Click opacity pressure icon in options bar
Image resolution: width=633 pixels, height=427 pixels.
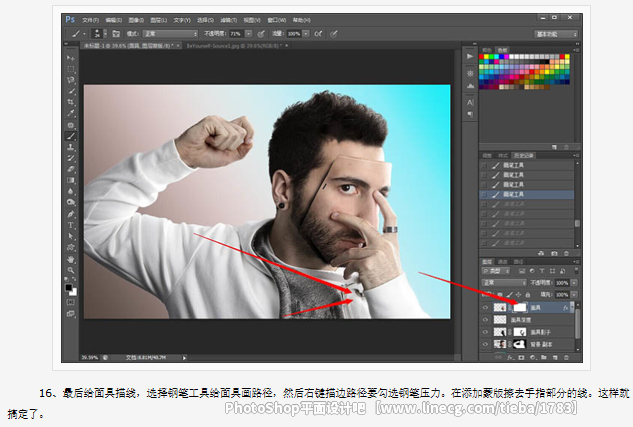point(261,33)
